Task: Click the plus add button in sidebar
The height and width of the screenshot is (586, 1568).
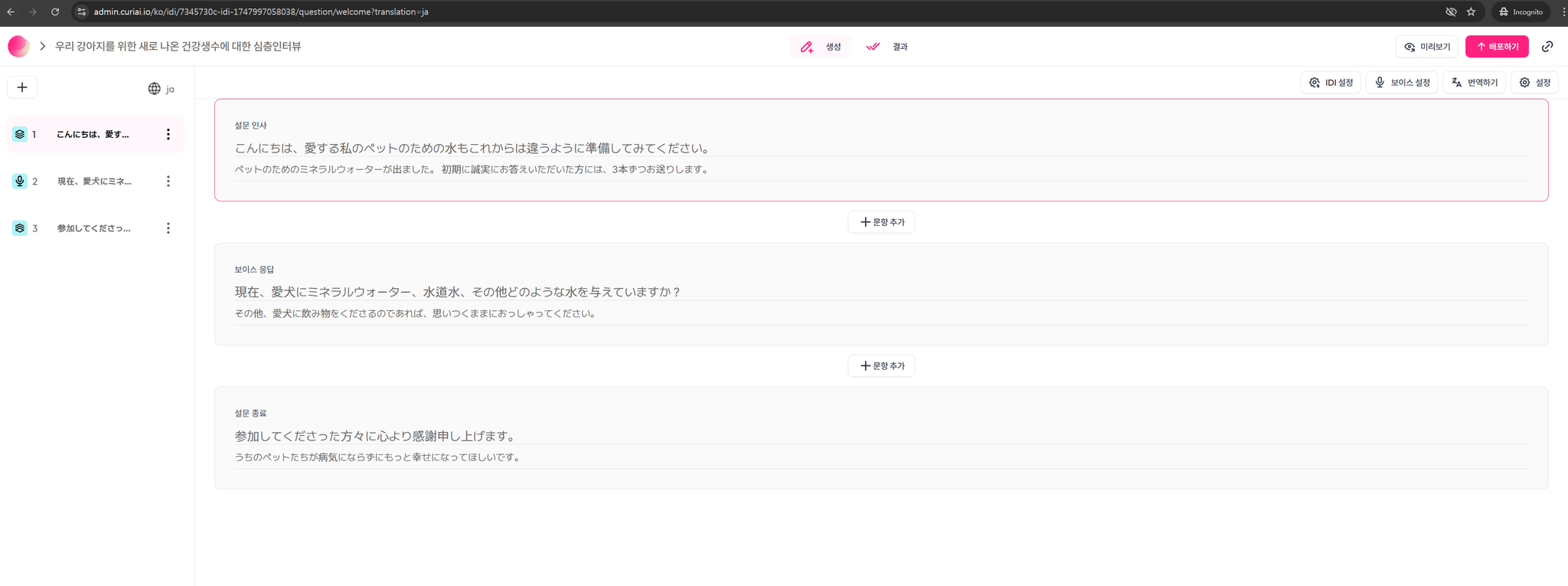Action: pyautogui.click(x=22, y=87)
